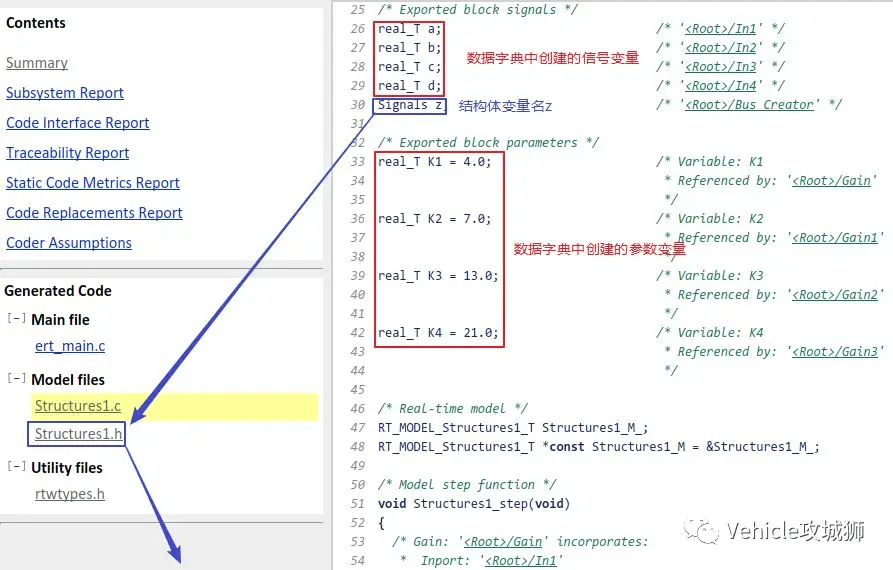893x570 pixels.
Task: Click the '/* Model step function */' comment
Action: pos(466,485)
